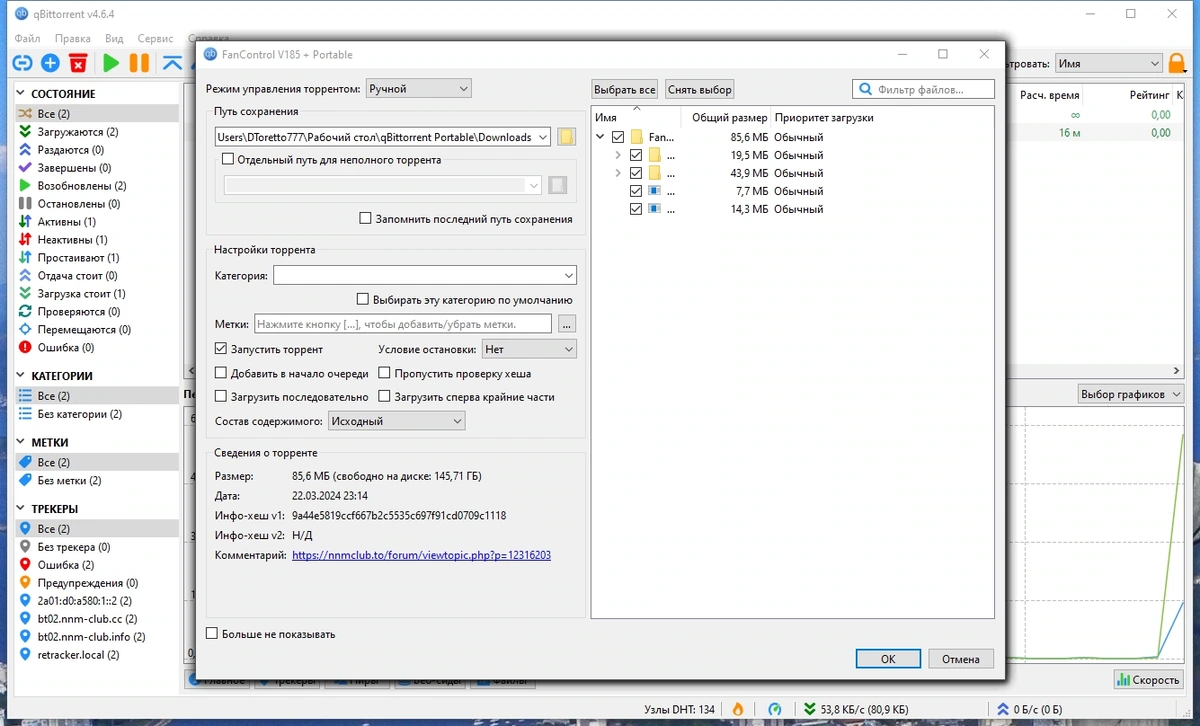Check 'Больше не показывать' checkbox
The height and width of the screenshot is (726, 1200).
(212, 634)
